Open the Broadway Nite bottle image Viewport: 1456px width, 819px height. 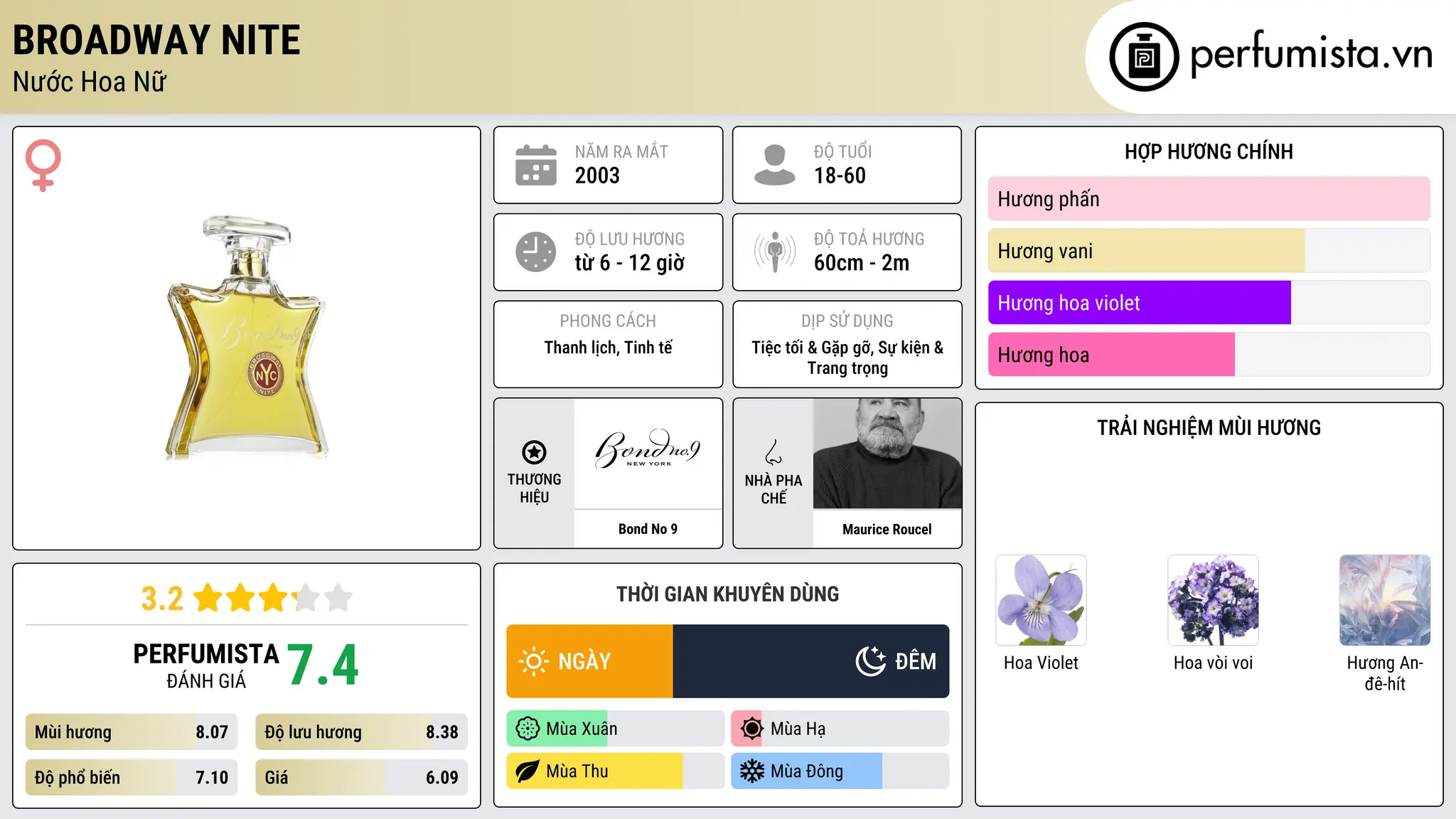[x=247, y=338]
